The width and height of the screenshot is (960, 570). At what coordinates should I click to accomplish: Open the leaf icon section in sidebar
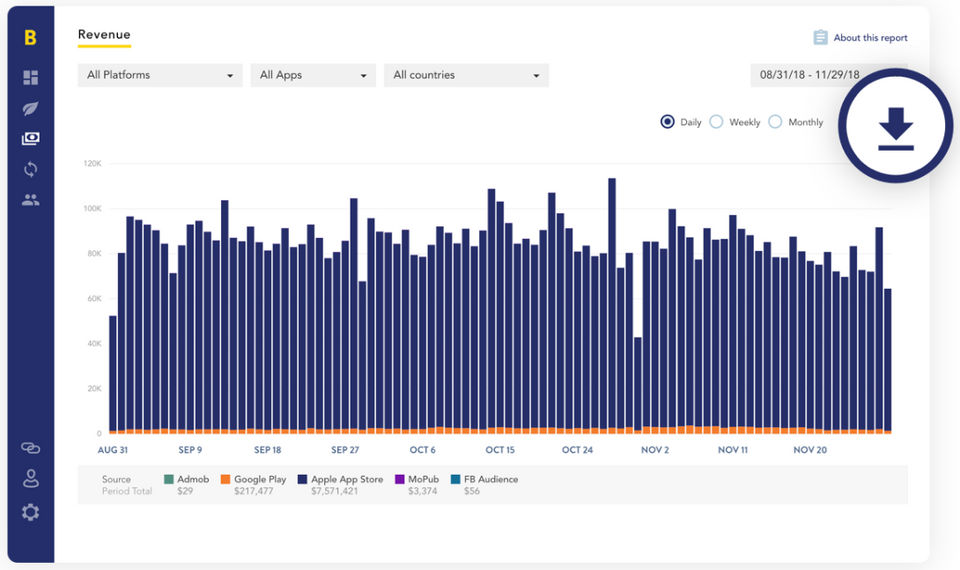[x=31, y=108]
